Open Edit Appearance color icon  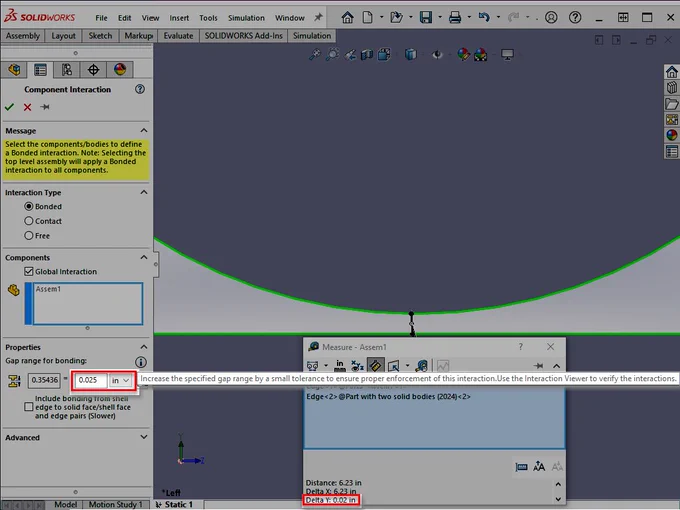pyautogui.click(x=463, y=55)
